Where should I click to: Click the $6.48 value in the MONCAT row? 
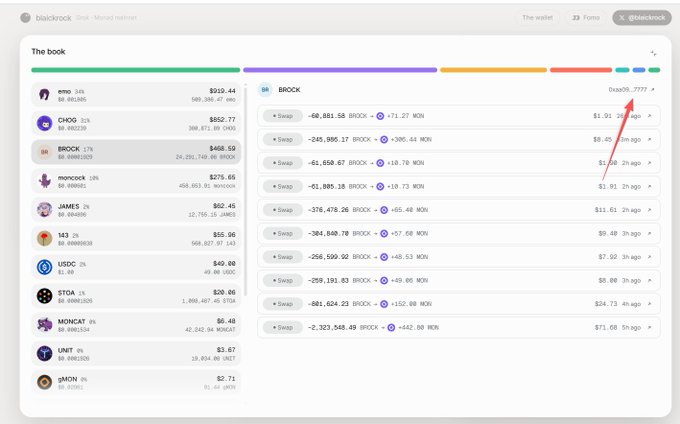[226, 321]
